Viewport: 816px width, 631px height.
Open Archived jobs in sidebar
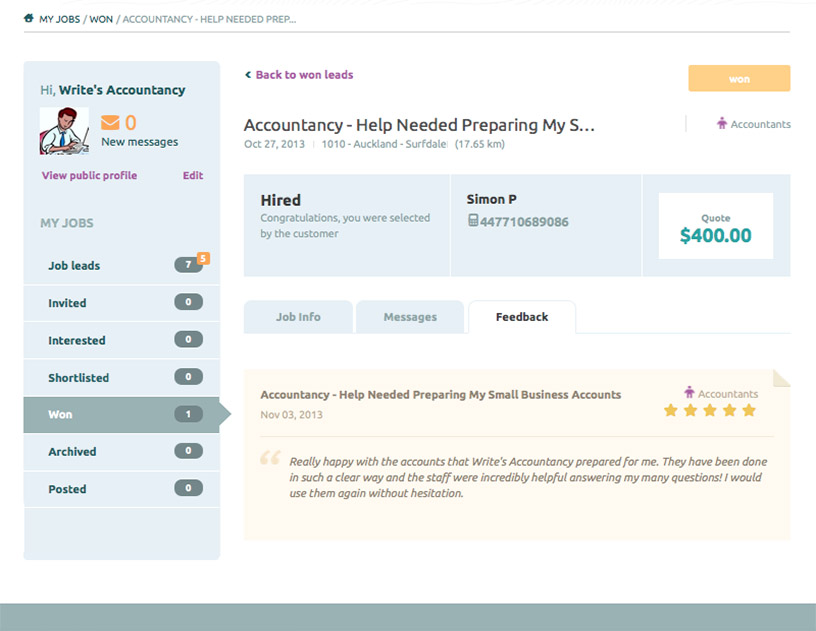pos(72,452)
